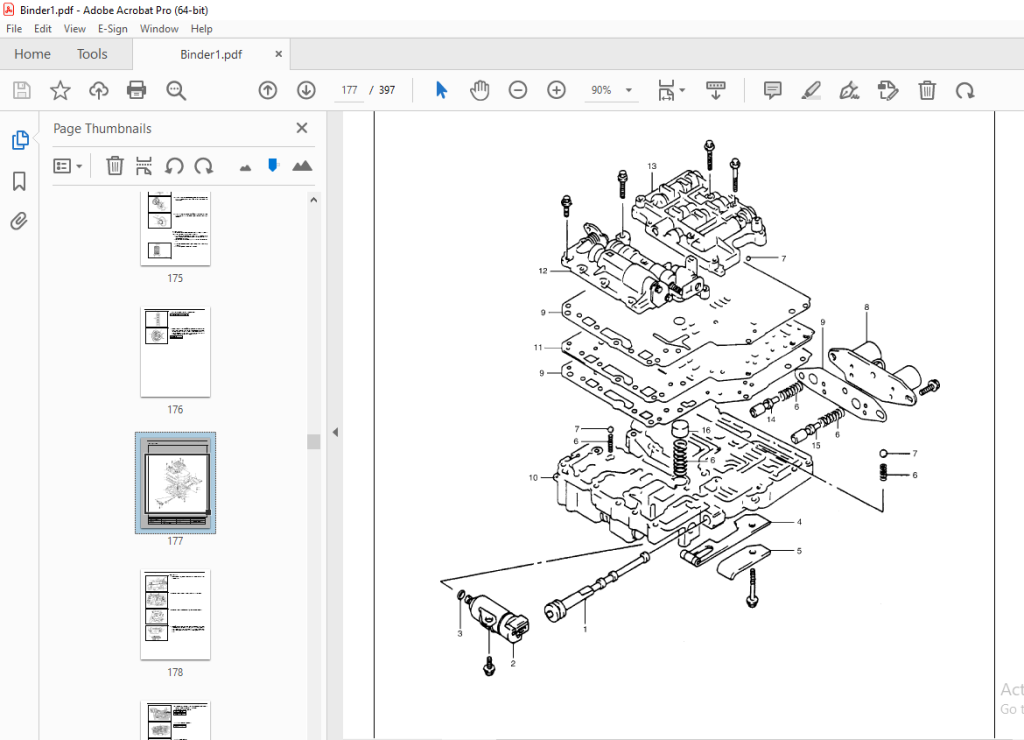Add a comment sticky note
This screenshot has height=740, width=1024.
[x=773, y=90]
